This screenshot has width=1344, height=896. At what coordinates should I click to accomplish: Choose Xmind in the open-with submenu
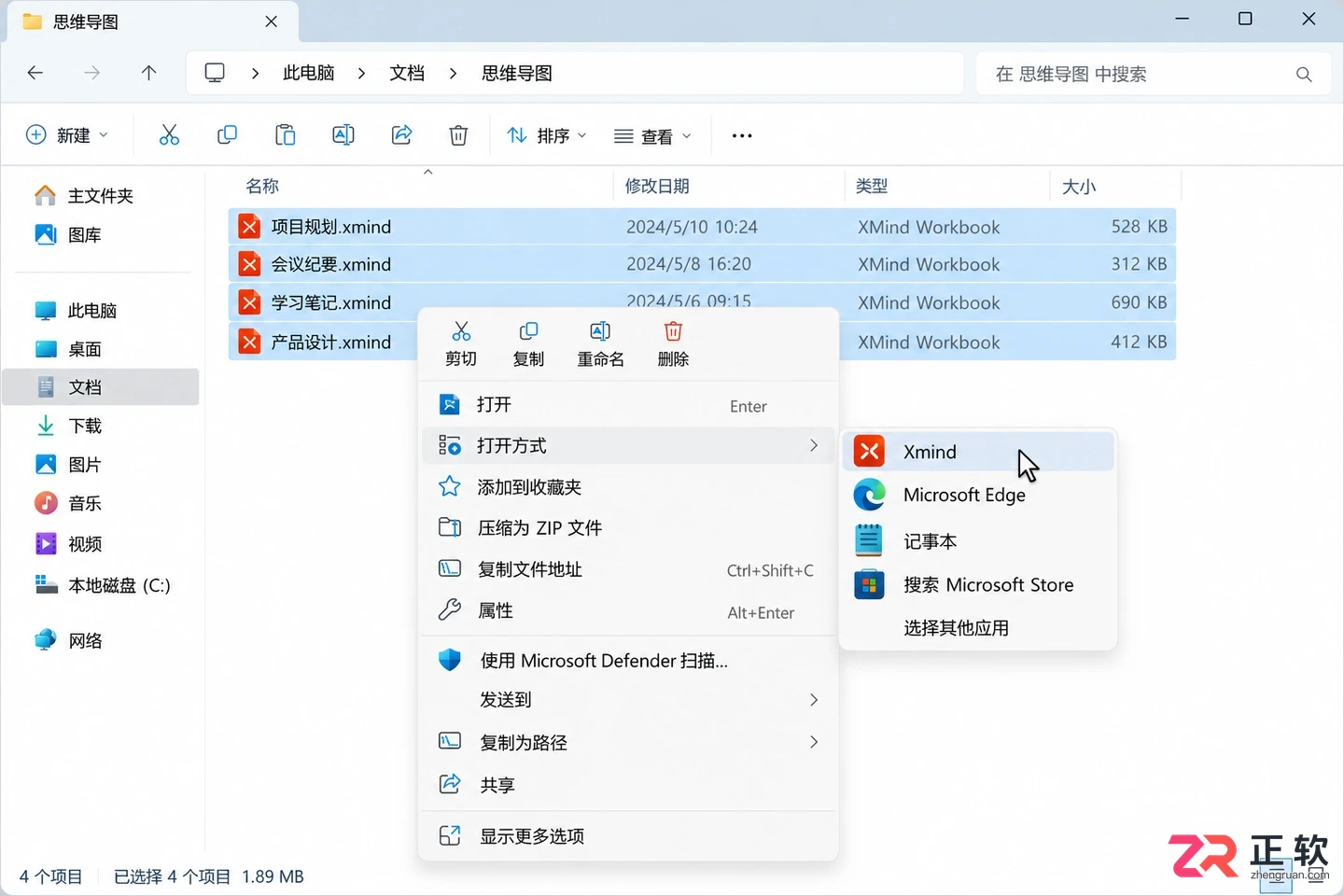[977, 452]
